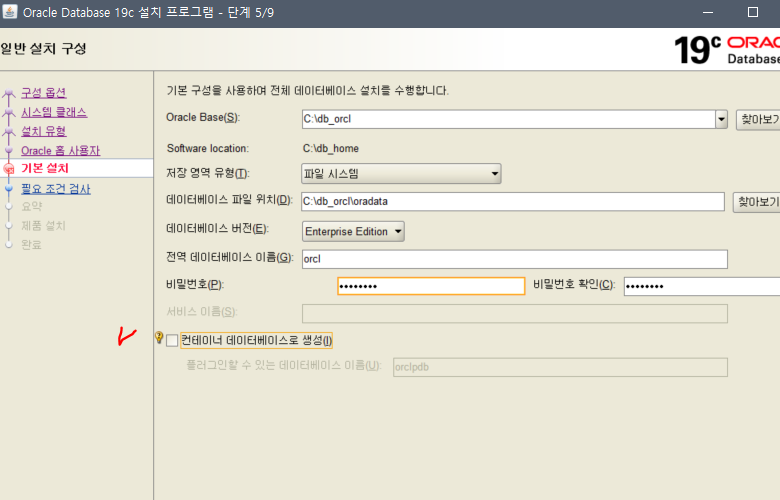Select the current 기본 설치 step
Viewport: 780px width, 500px height.
(x=45, y=168)
